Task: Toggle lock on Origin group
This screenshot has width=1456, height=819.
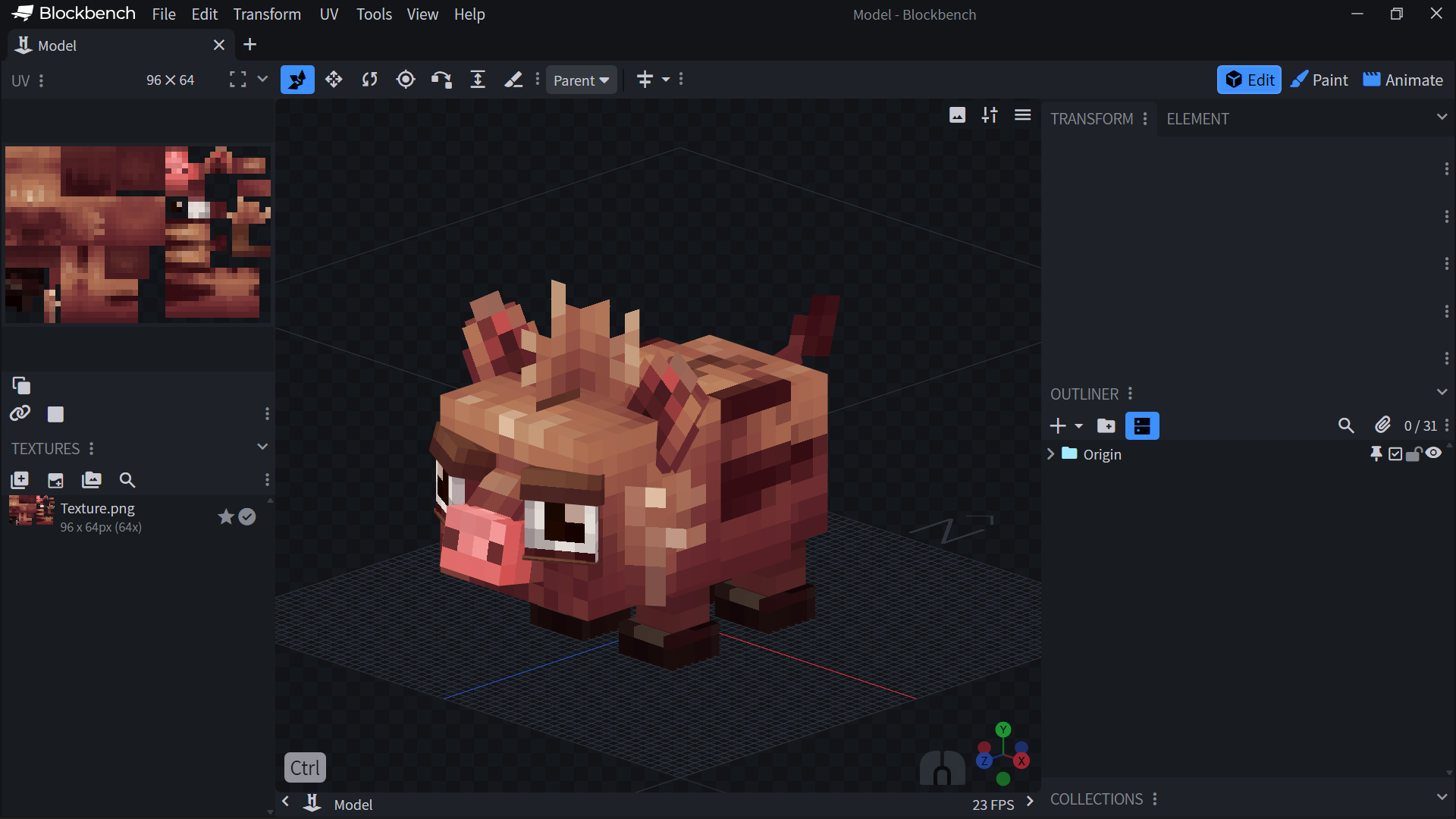Action: [1414, 454]
